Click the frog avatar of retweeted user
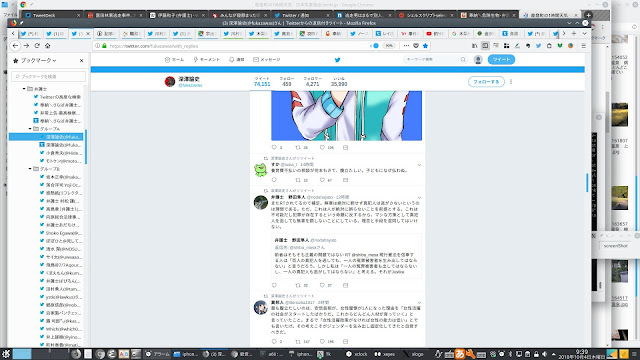Viewport: 640px width, 360px height. 261,169
